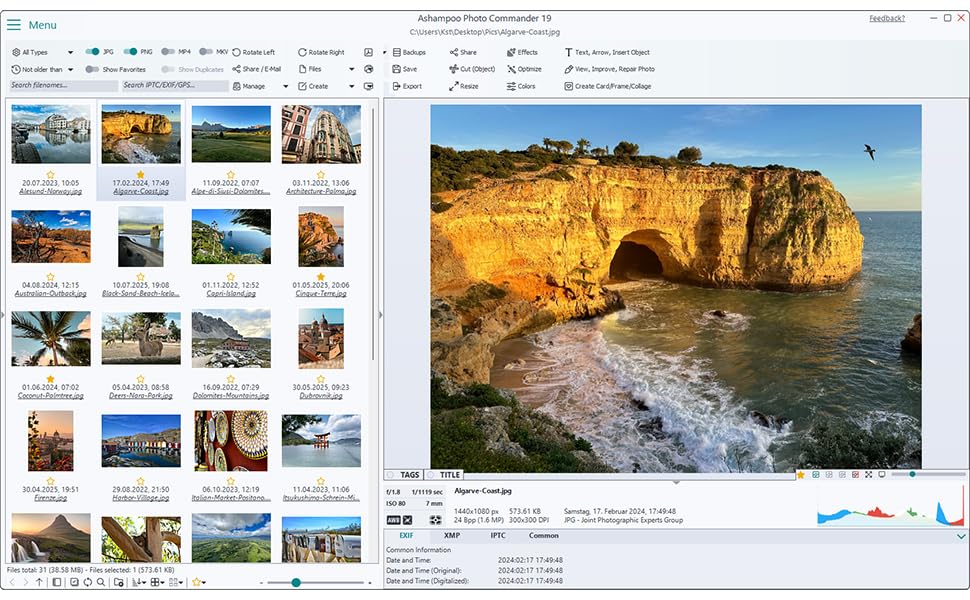Enable the Show Favorites switch
The image size is (970, 600).
coord(92,69)
